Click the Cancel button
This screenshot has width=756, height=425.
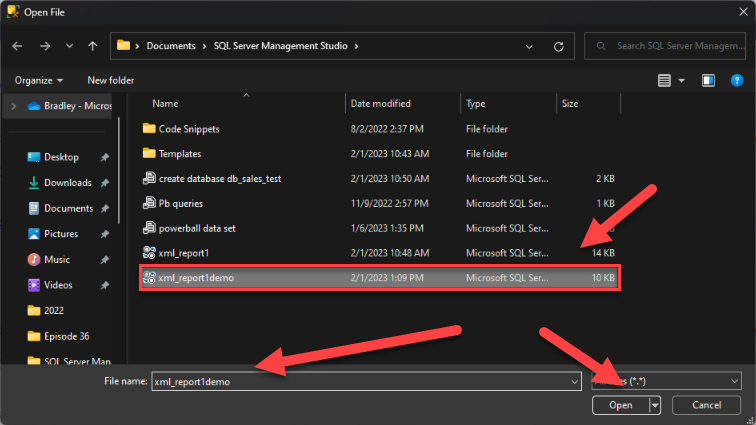(706, 405)
